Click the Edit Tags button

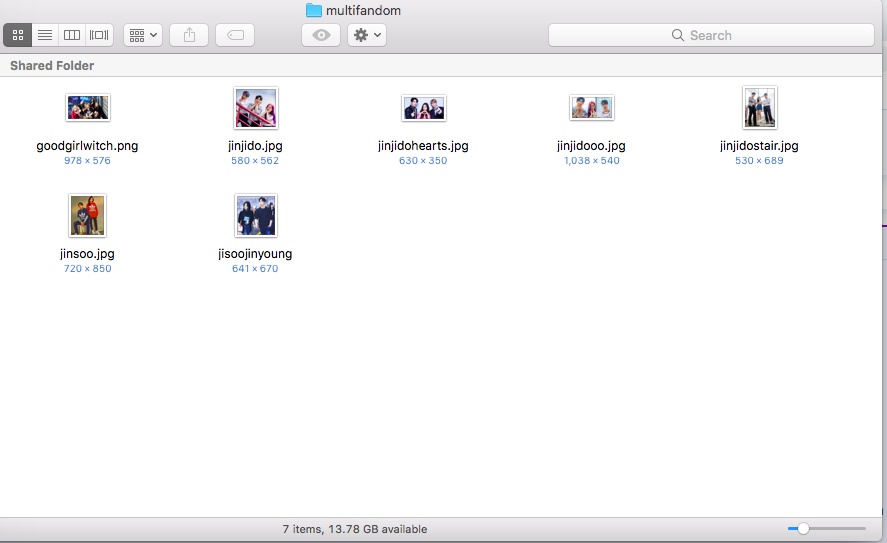coord(235,35)
